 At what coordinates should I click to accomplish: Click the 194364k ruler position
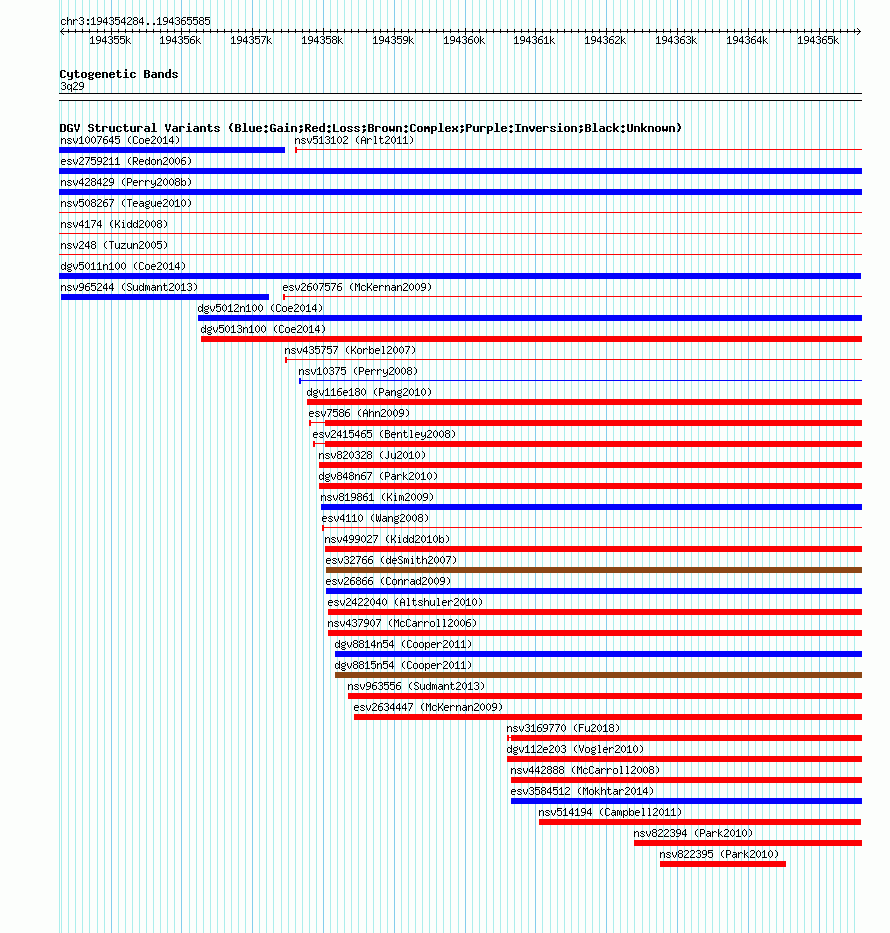pos(747,40)
